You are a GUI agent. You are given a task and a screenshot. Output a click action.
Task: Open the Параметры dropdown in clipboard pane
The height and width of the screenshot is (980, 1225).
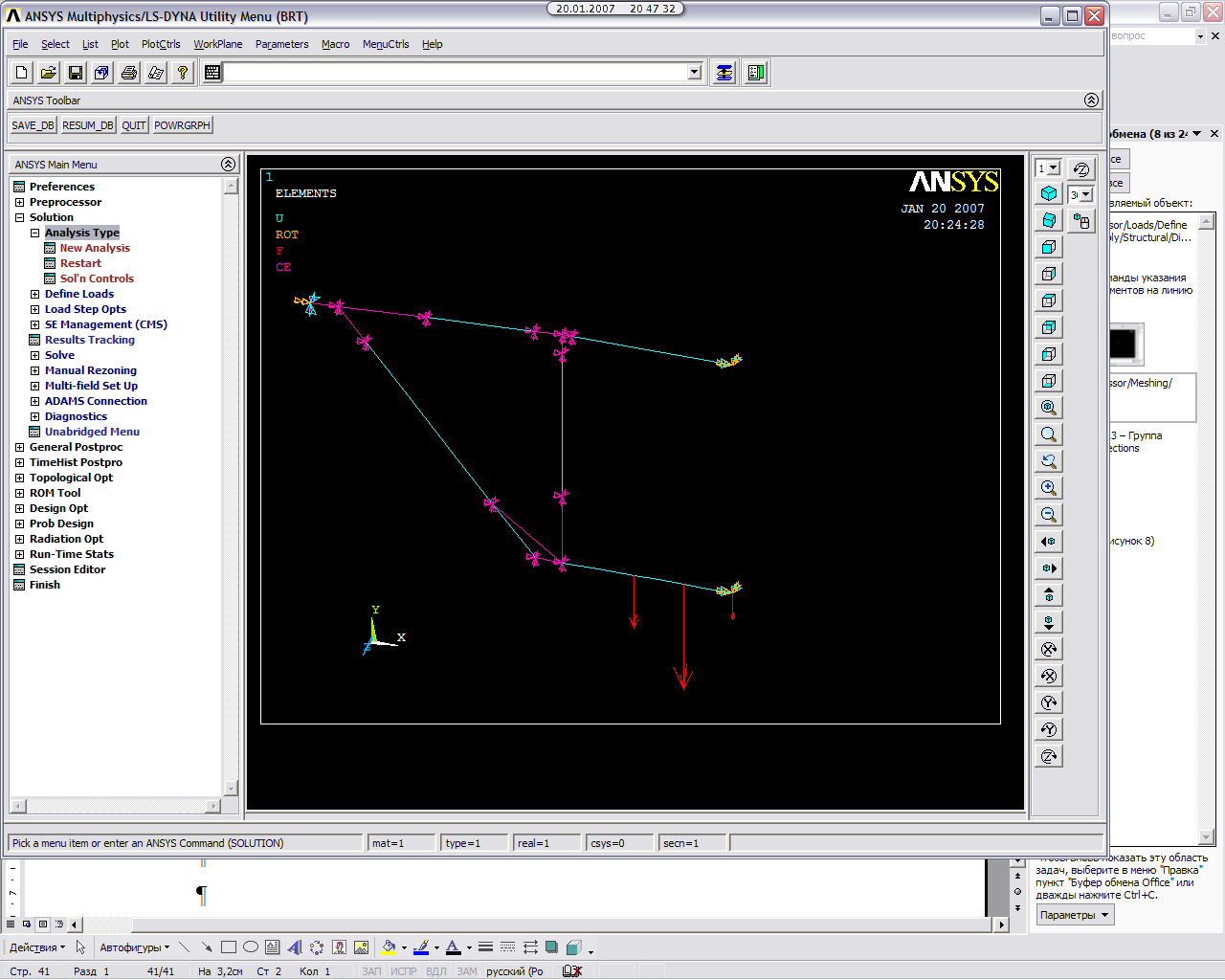click(1075, 915)
